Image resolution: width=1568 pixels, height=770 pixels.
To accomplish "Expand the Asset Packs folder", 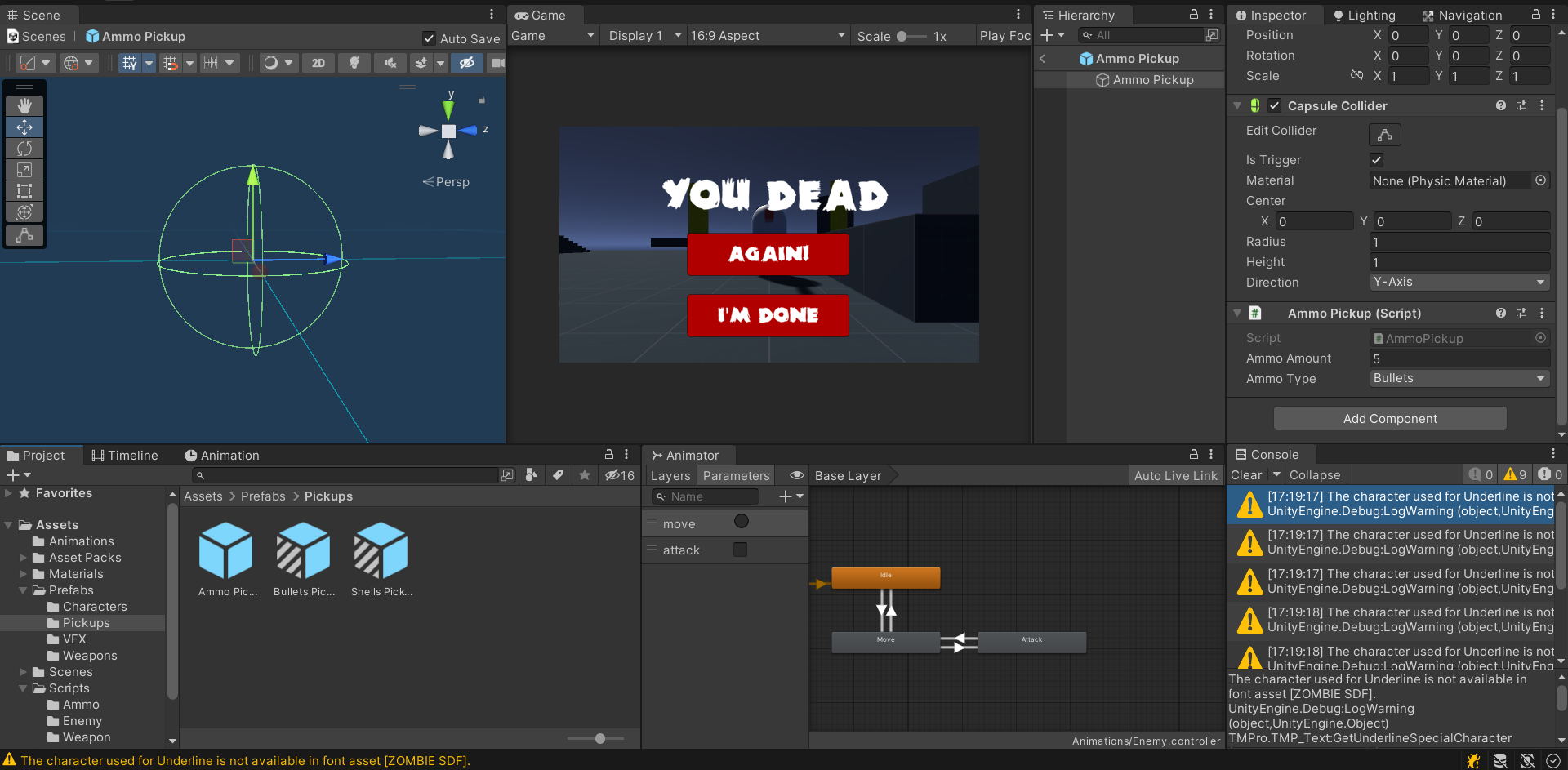I will pos(23,558).
